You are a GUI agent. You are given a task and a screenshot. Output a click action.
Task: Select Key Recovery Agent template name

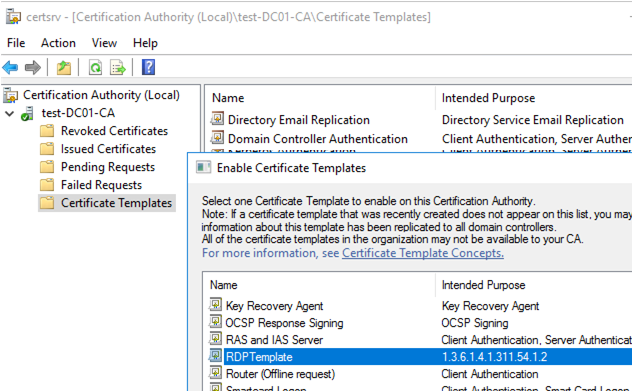tap(274, 306)
